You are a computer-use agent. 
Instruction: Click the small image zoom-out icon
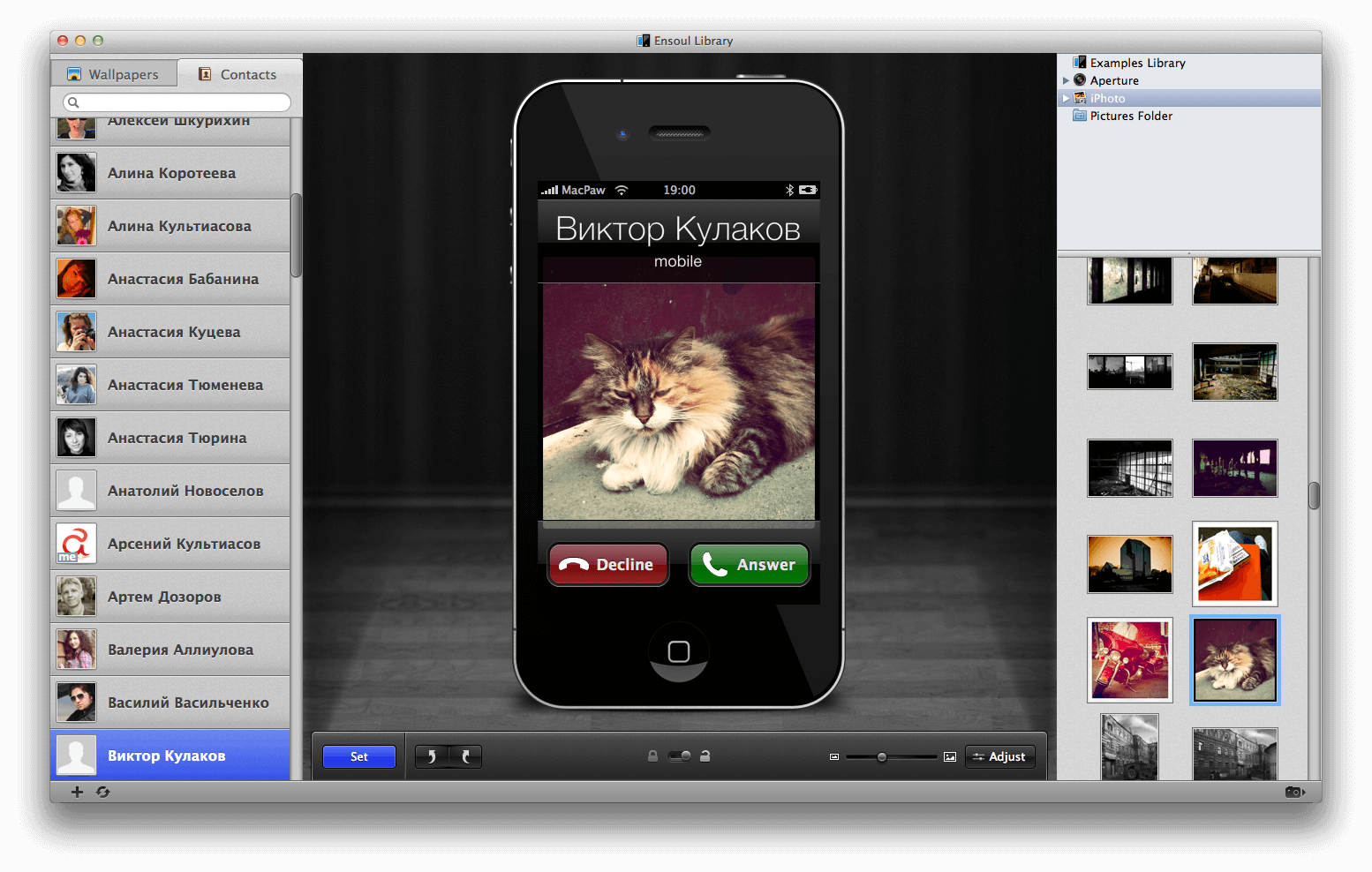point(834,757)
